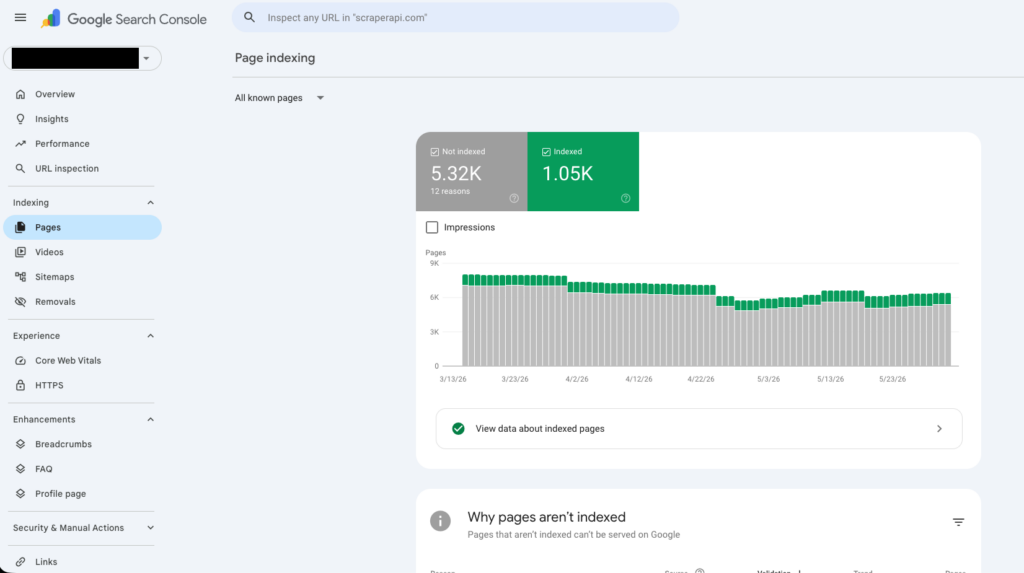Open the URL inspection menu item
The width and height of the screenshot is (1024, 573).
82,169
